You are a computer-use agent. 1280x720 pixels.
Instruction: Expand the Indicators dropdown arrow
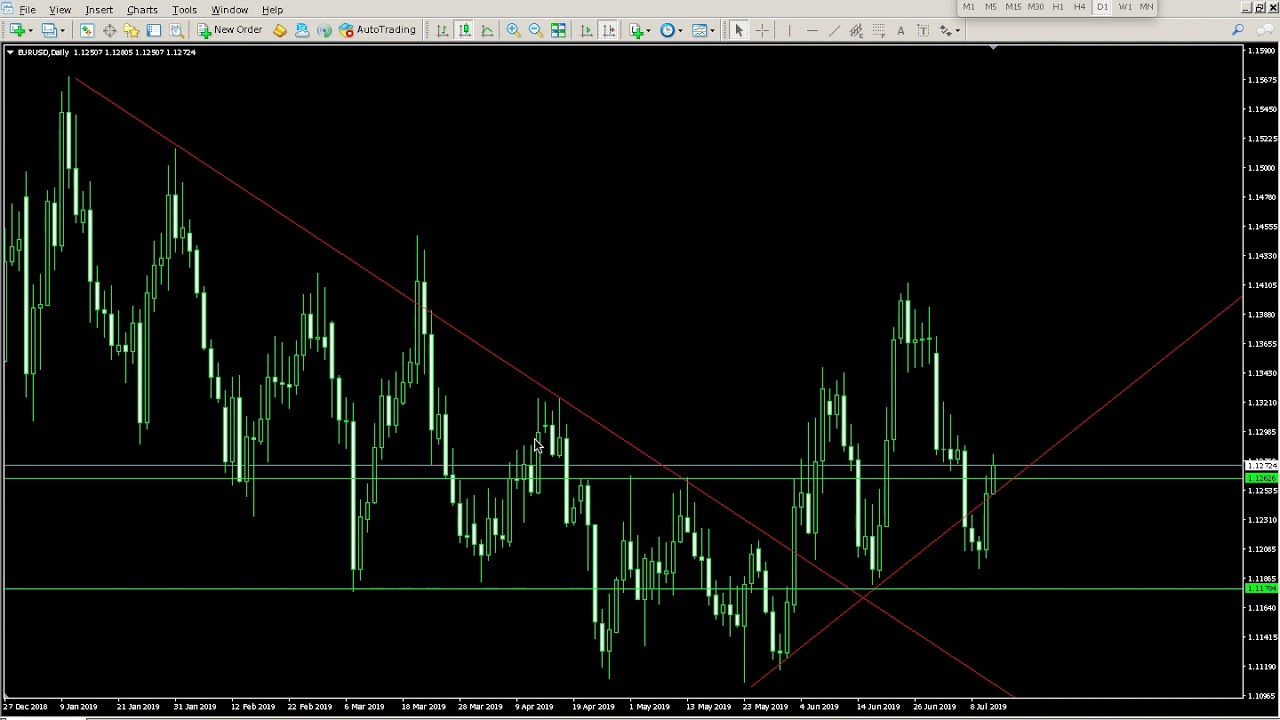click(x=649, y=30)
